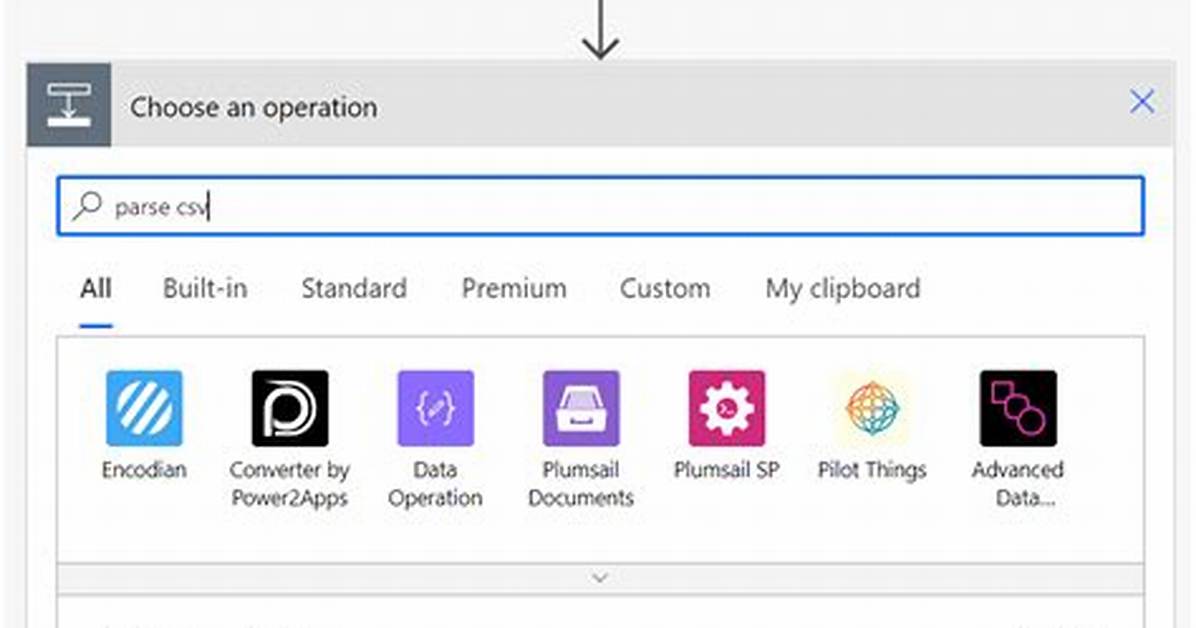
Task: Switch to the All tab
Action: pyautogui.click(x=96, y=289)
